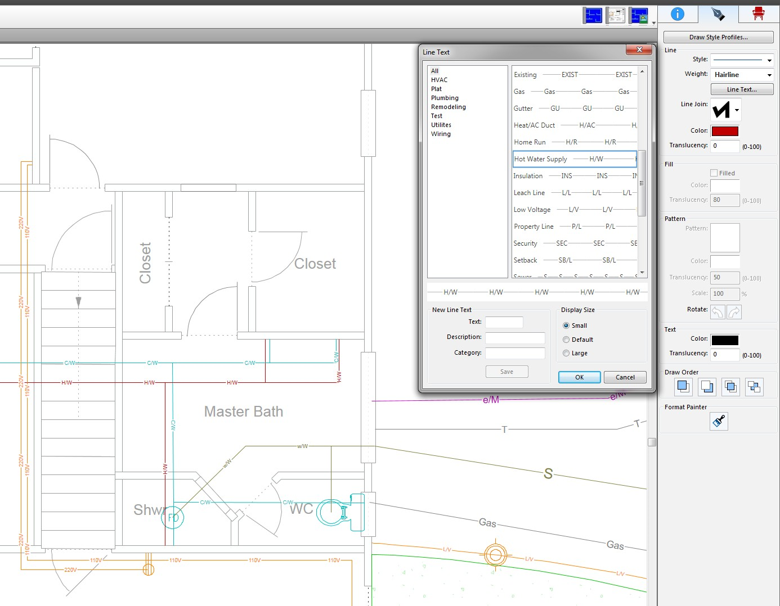Select the Large display size option
Viewport: 780px width, 606px height.
click(x=566, y=353)
